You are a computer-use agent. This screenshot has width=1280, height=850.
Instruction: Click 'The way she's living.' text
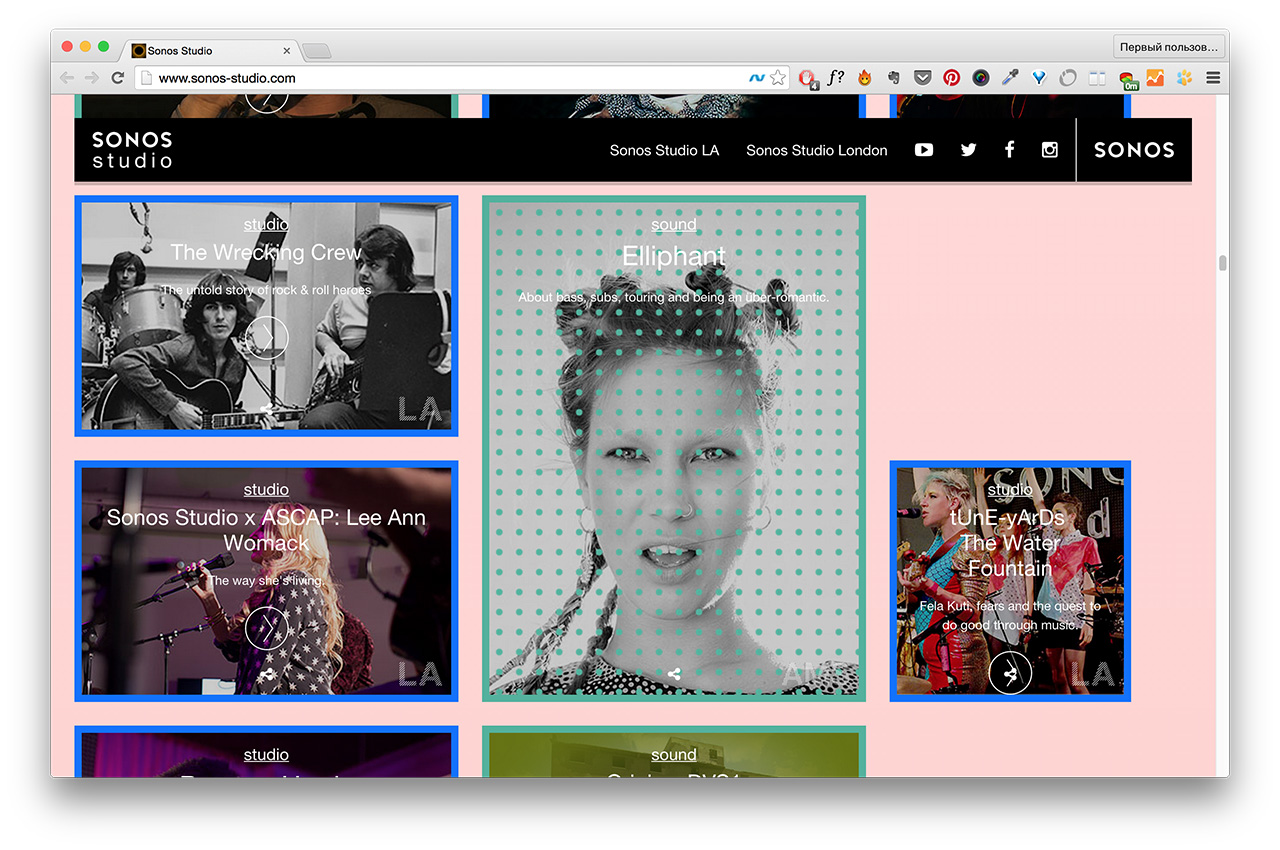tap(266, 581)
